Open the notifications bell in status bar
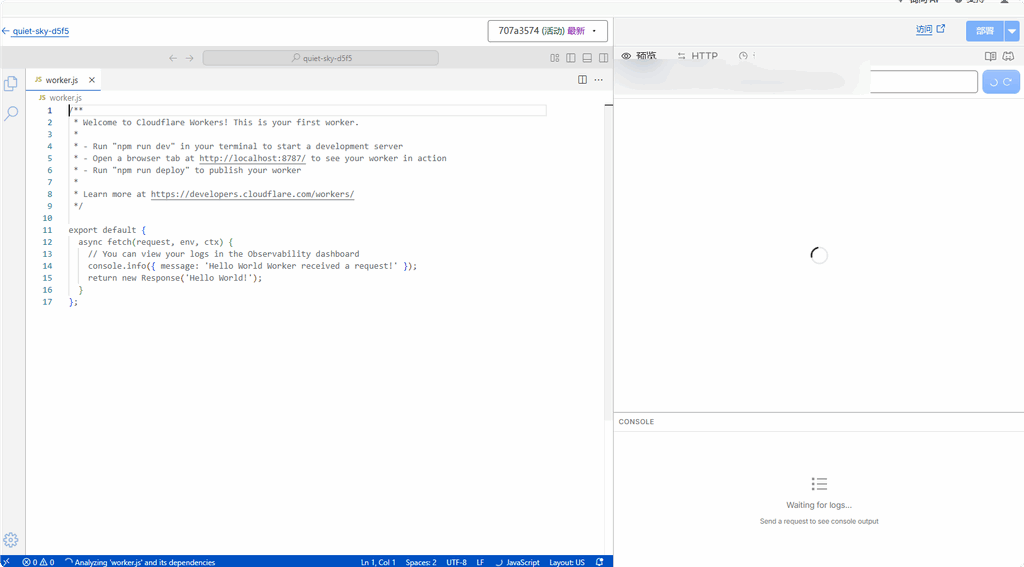 (600, 562)
